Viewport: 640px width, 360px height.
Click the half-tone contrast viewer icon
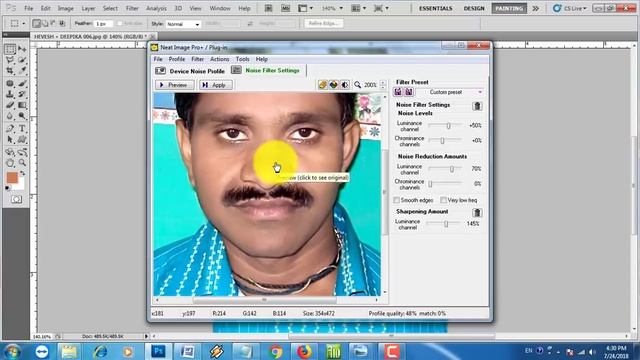(344, 85)
